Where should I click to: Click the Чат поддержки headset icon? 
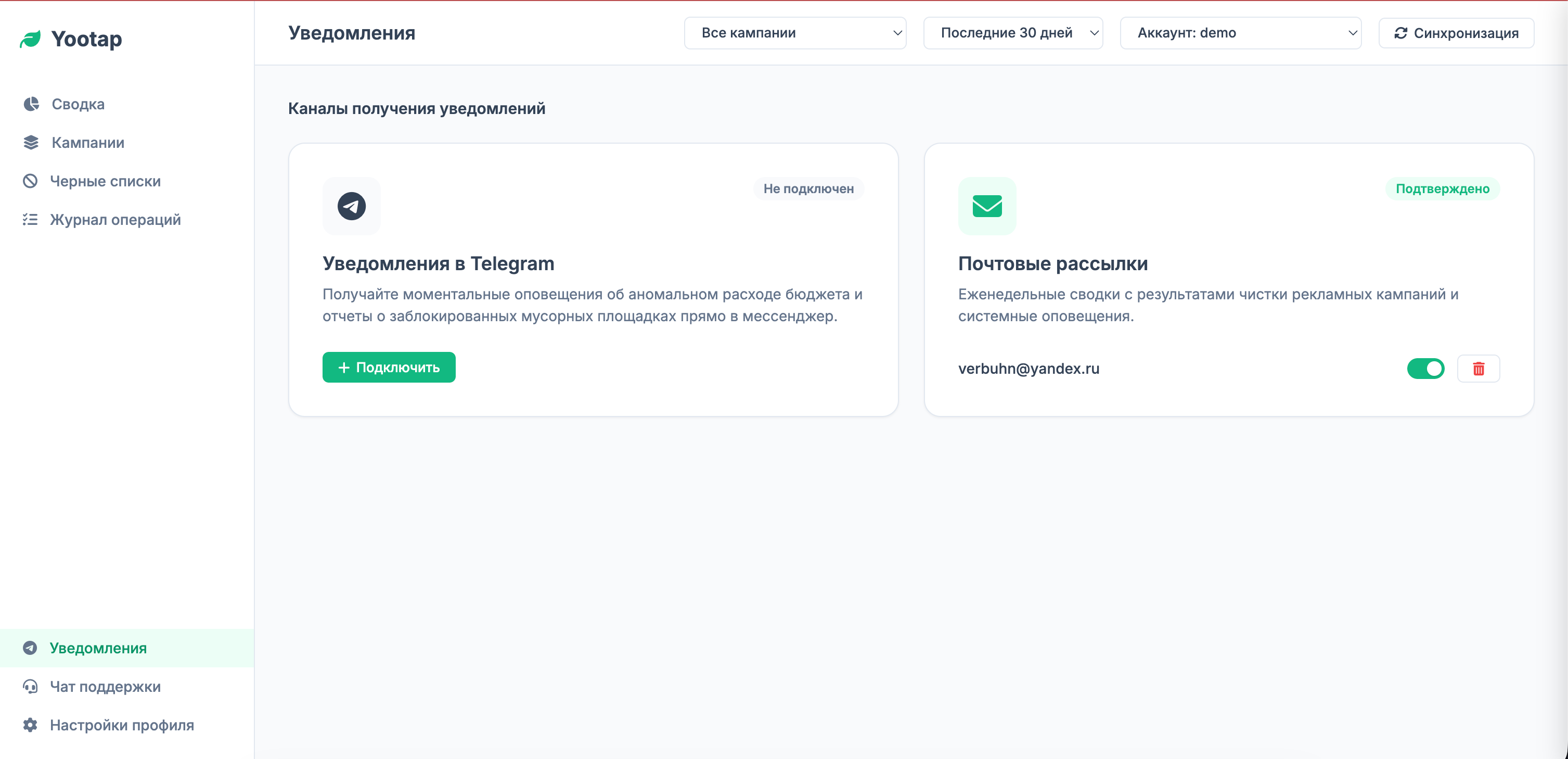pos(31,687)
